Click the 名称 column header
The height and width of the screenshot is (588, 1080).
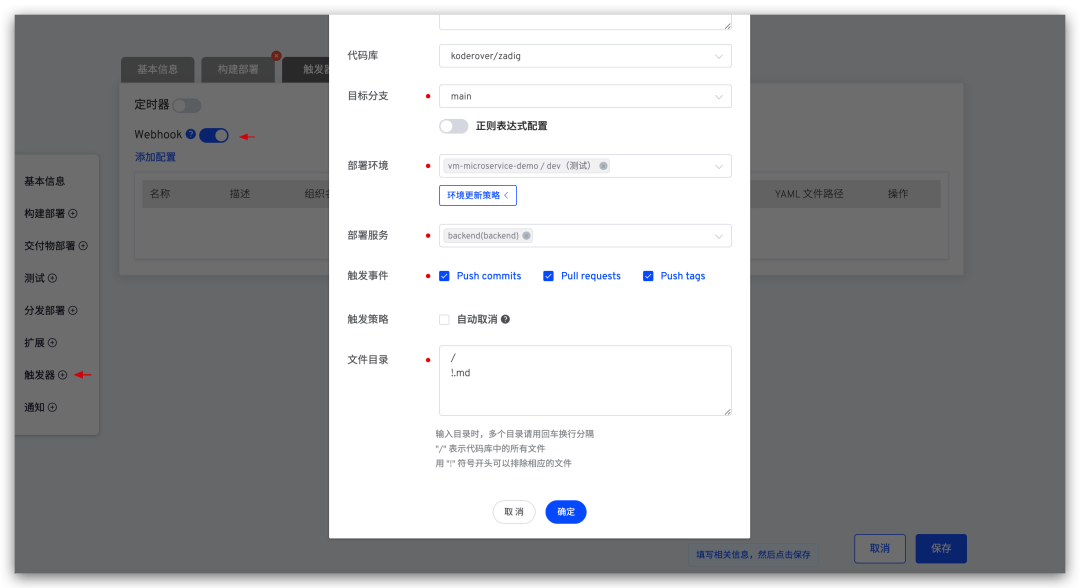pos(160,194)
